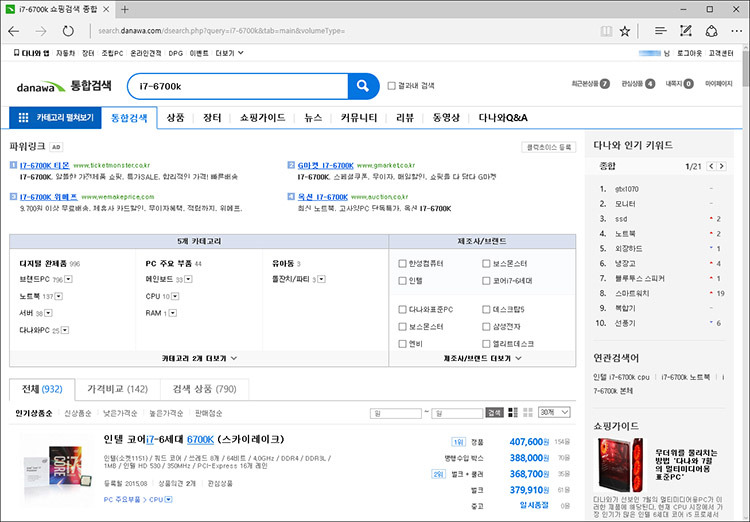Expand the 메인보드 category dropdown arrow

(188, 279)
